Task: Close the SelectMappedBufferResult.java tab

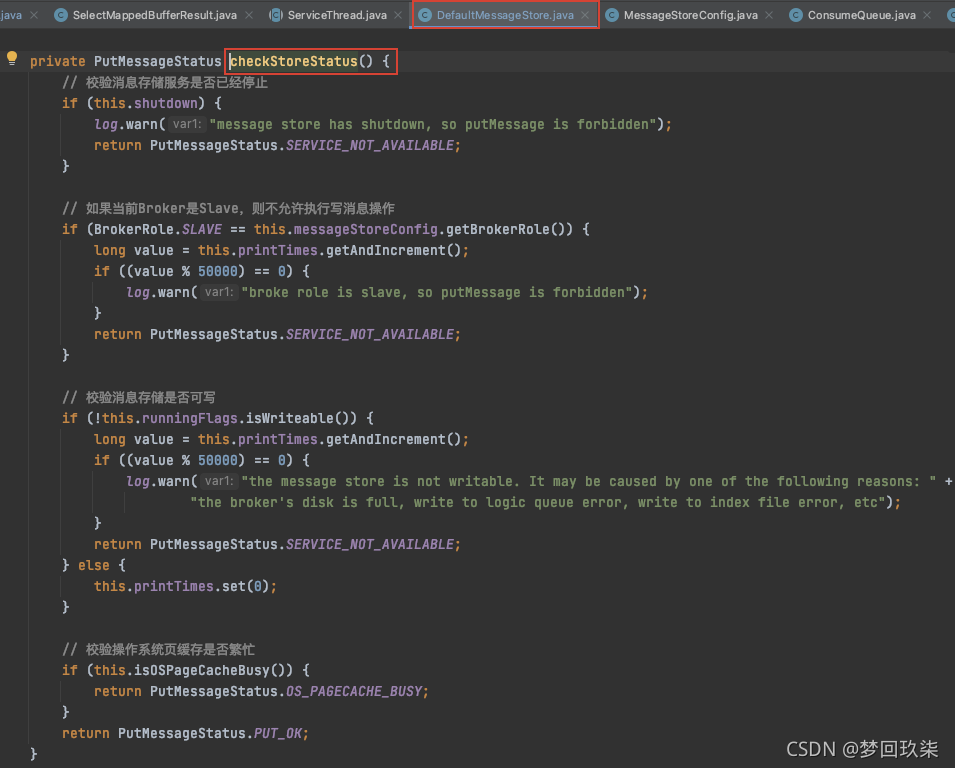Action: point(251,15)
